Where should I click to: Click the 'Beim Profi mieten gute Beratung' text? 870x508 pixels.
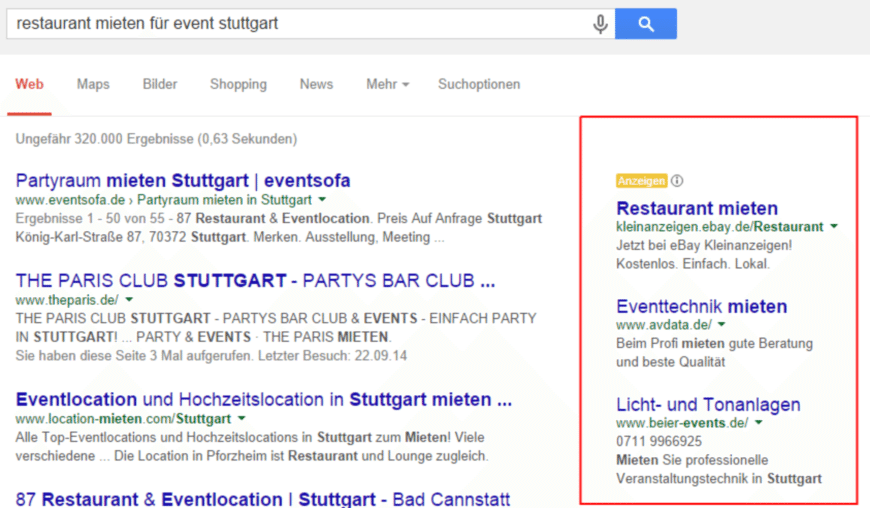pyautogui.click(x=715, y=343)
